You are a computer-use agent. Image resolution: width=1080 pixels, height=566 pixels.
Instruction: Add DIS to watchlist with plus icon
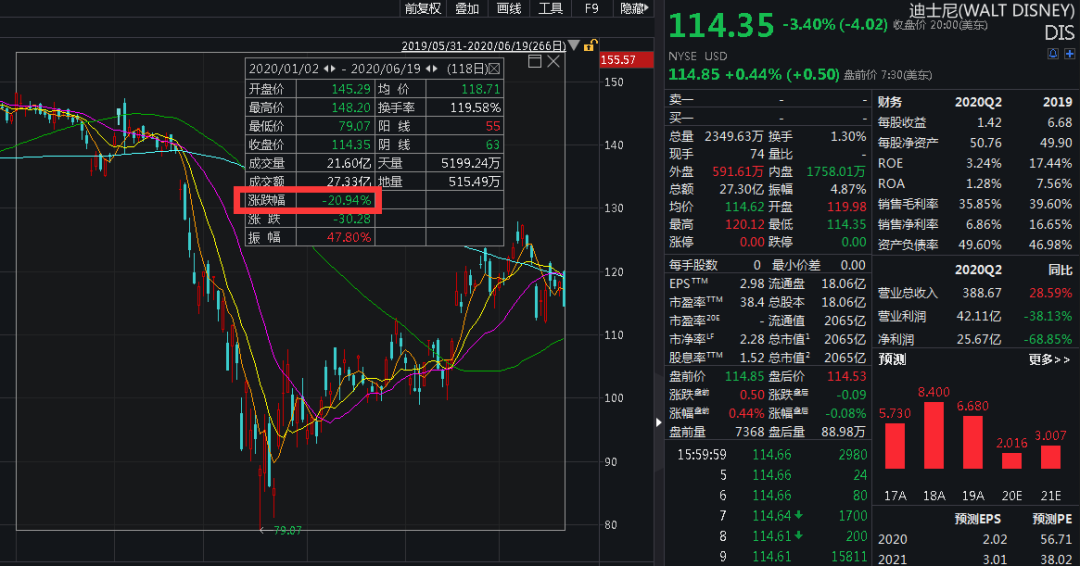pos(1070,54)
